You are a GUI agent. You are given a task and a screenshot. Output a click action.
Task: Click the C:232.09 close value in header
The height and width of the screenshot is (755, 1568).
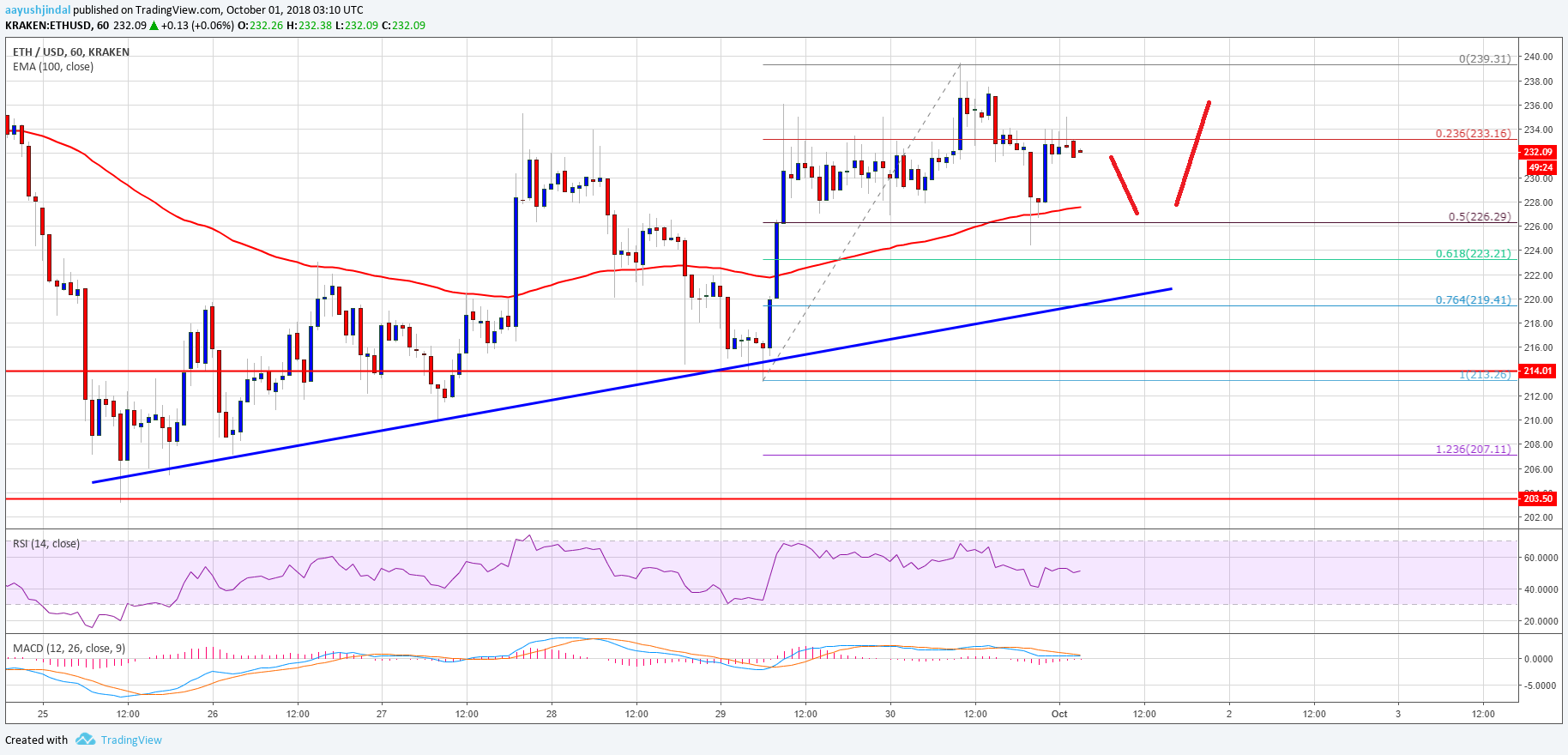pyautogui.click(x=403, y=26)
